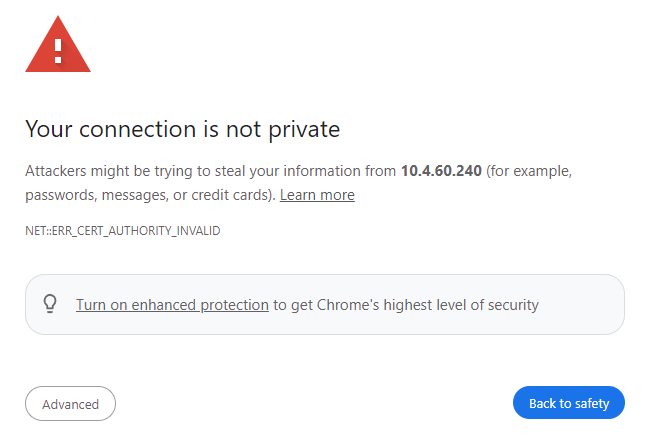Click the word security in the suggestion box
The width and height of the screenshot is (663, 447).
[510, 305]
